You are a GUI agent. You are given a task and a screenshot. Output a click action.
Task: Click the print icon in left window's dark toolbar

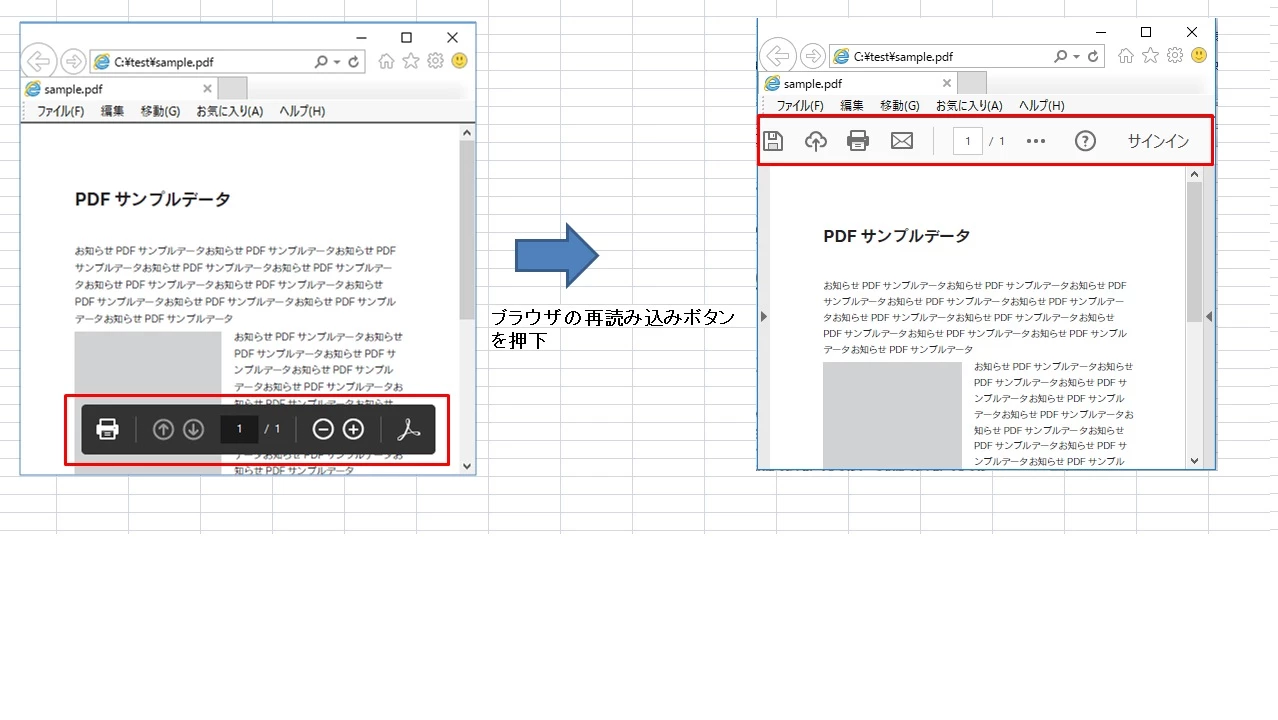coord(107,429)
